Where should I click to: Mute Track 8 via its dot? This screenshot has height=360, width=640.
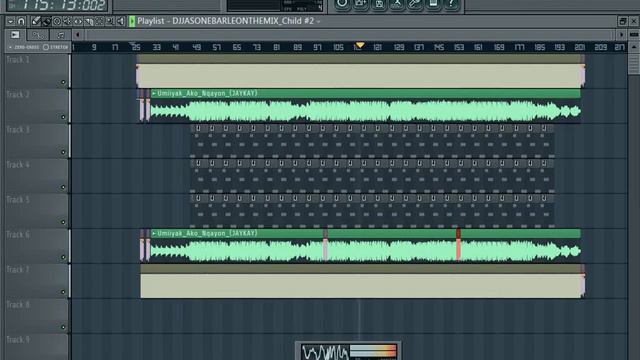(63, 327)
